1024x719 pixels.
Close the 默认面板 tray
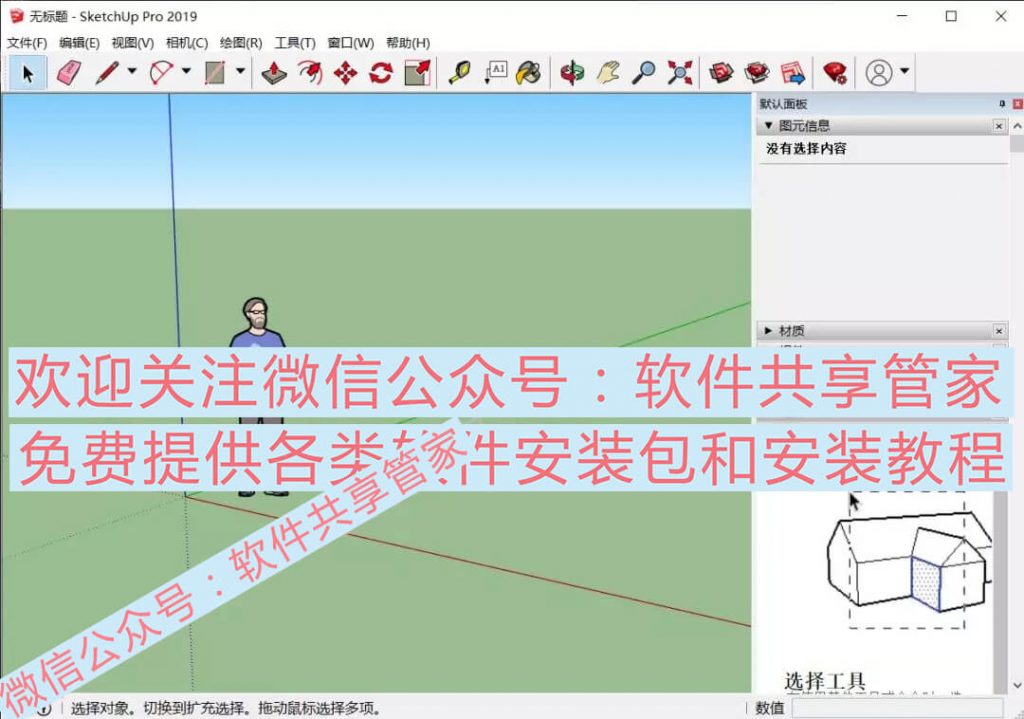tap(1017, 104)
